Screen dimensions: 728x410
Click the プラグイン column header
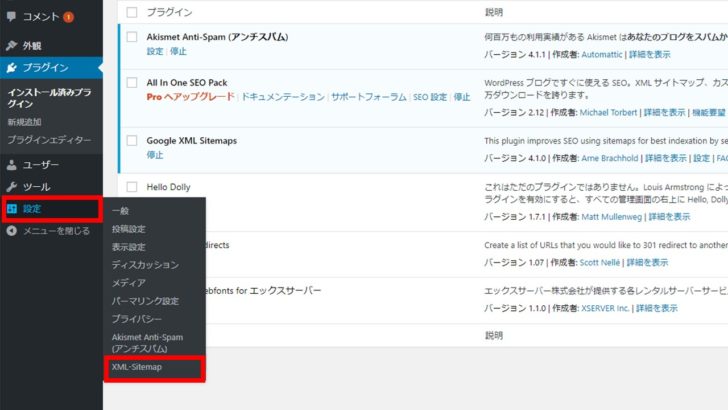coord(169,12)
